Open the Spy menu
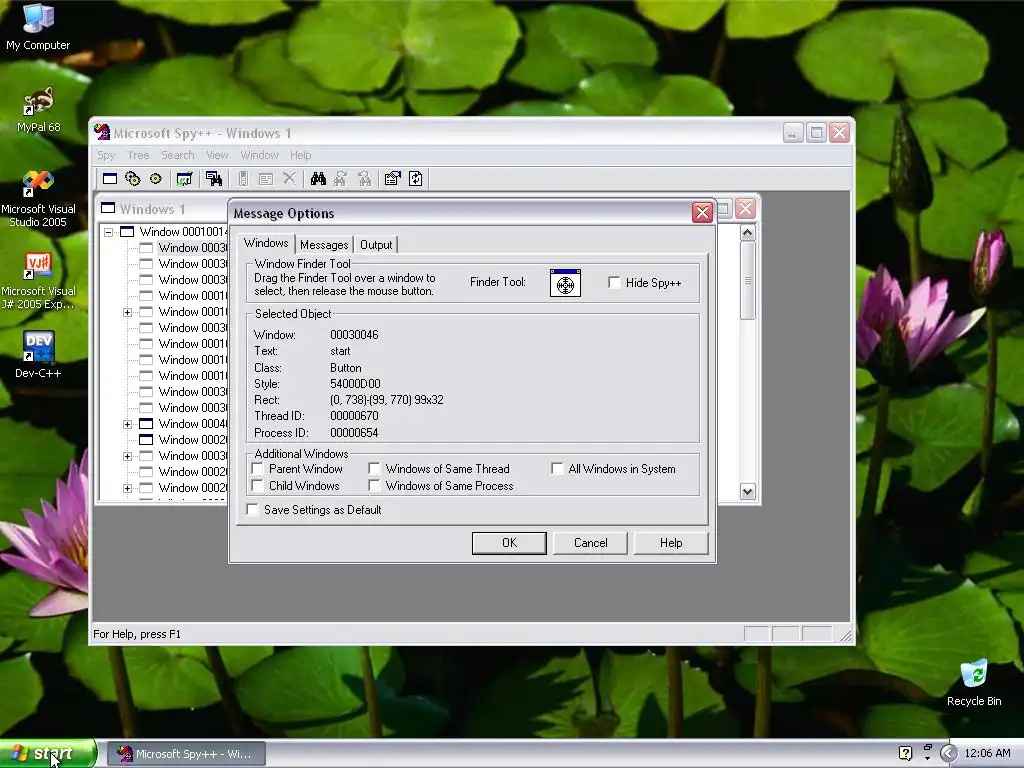1024x768 pixels. point(106,155)
